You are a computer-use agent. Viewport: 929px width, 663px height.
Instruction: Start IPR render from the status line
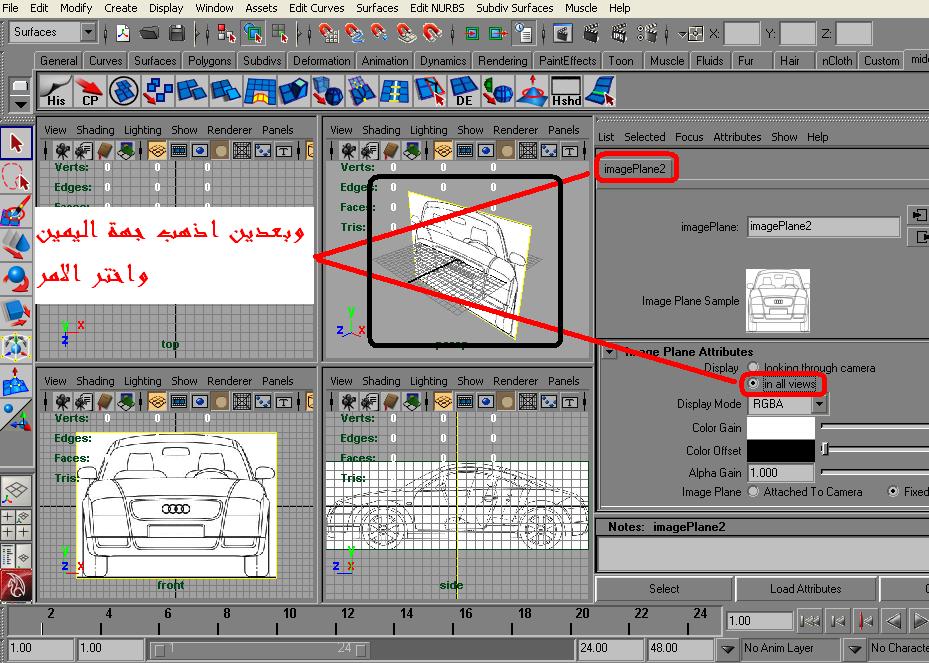click(619, 33)
